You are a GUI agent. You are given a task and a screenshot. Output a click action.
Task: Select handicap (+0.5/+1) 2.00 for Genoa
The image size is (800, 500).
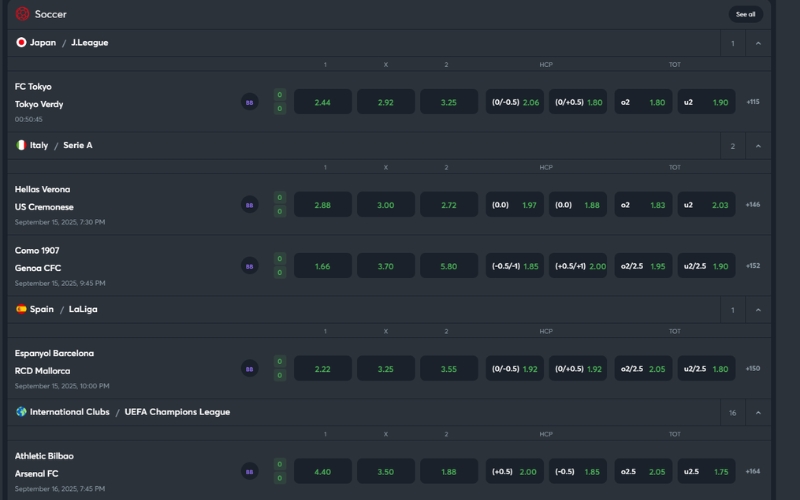pos(578,266)
